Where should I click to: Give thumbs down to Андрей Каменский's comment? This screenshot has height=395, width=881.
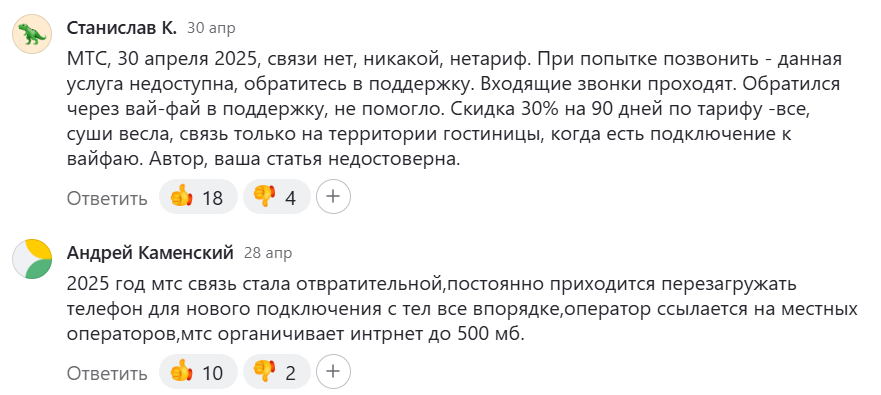click(277, 372)
